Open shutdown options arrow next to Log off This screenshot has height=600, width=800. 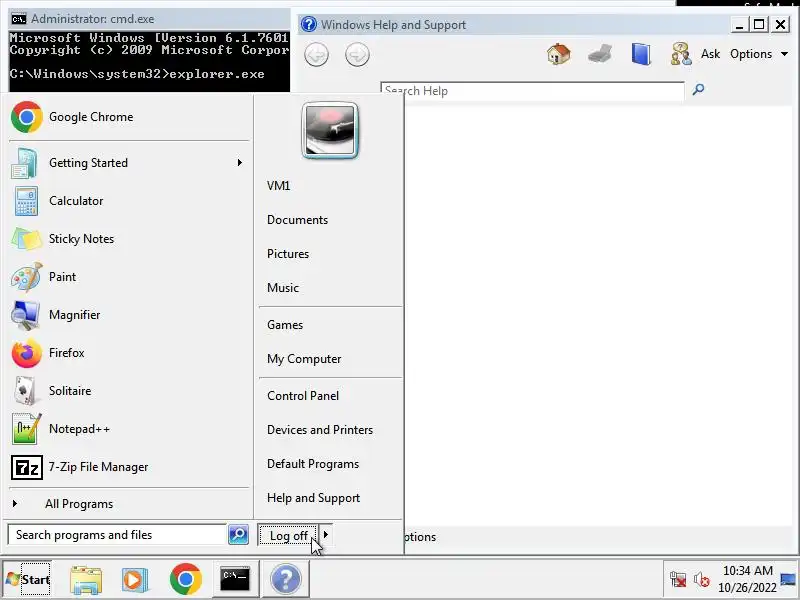(326, 535)
